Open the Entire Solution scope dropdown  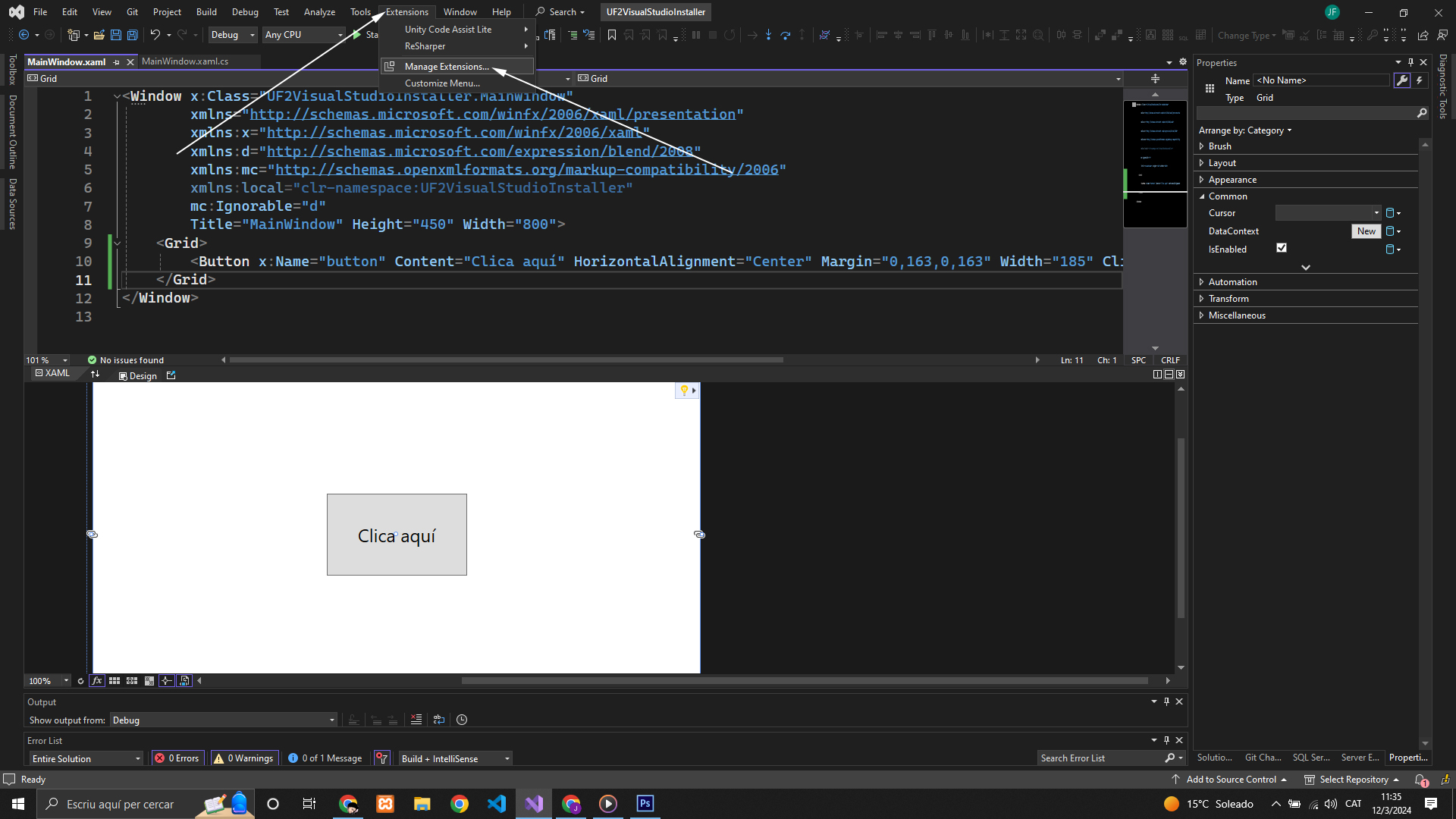[86, 758]
